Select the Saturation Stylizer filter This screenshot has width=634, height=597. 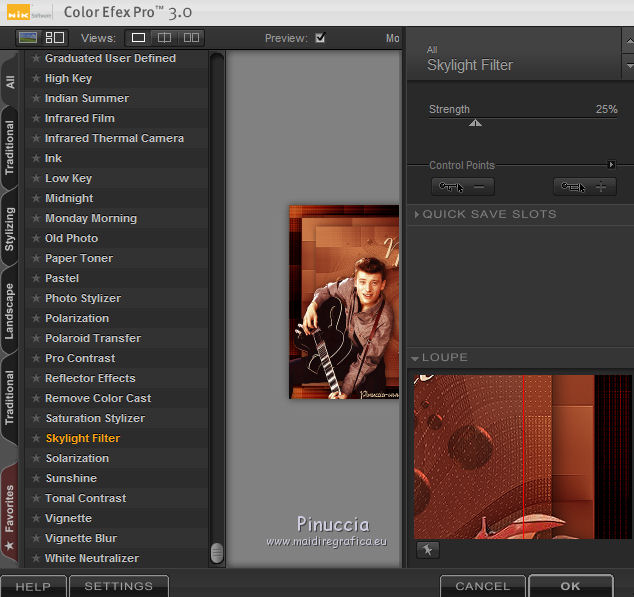click(117, 419)
